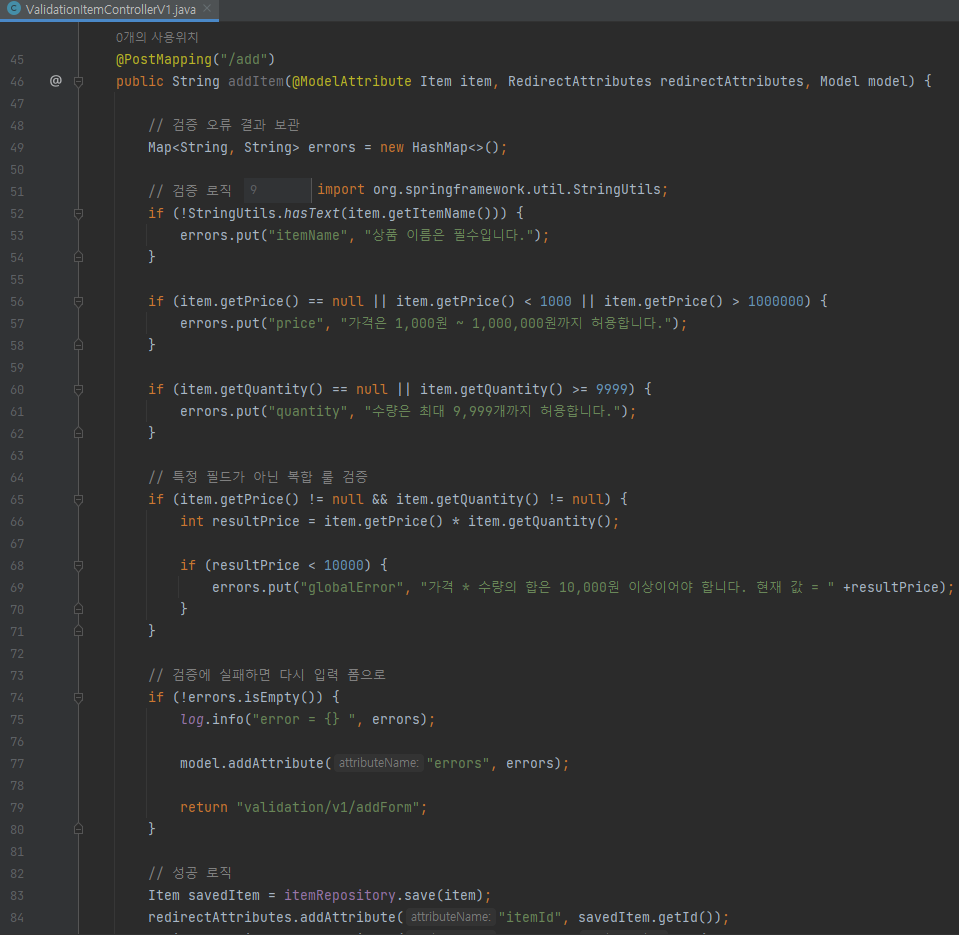This screenshot has height=935, width=959.
Task: Click the fold end marker on line 80
Action: [x=78, y=830]
